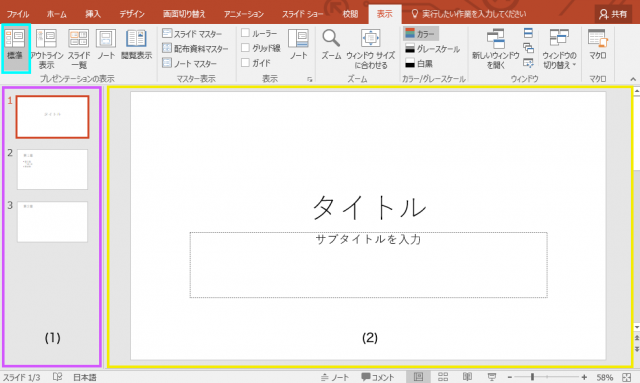
Task: Click fit slide to window status icon
Action: coord(627,377)
